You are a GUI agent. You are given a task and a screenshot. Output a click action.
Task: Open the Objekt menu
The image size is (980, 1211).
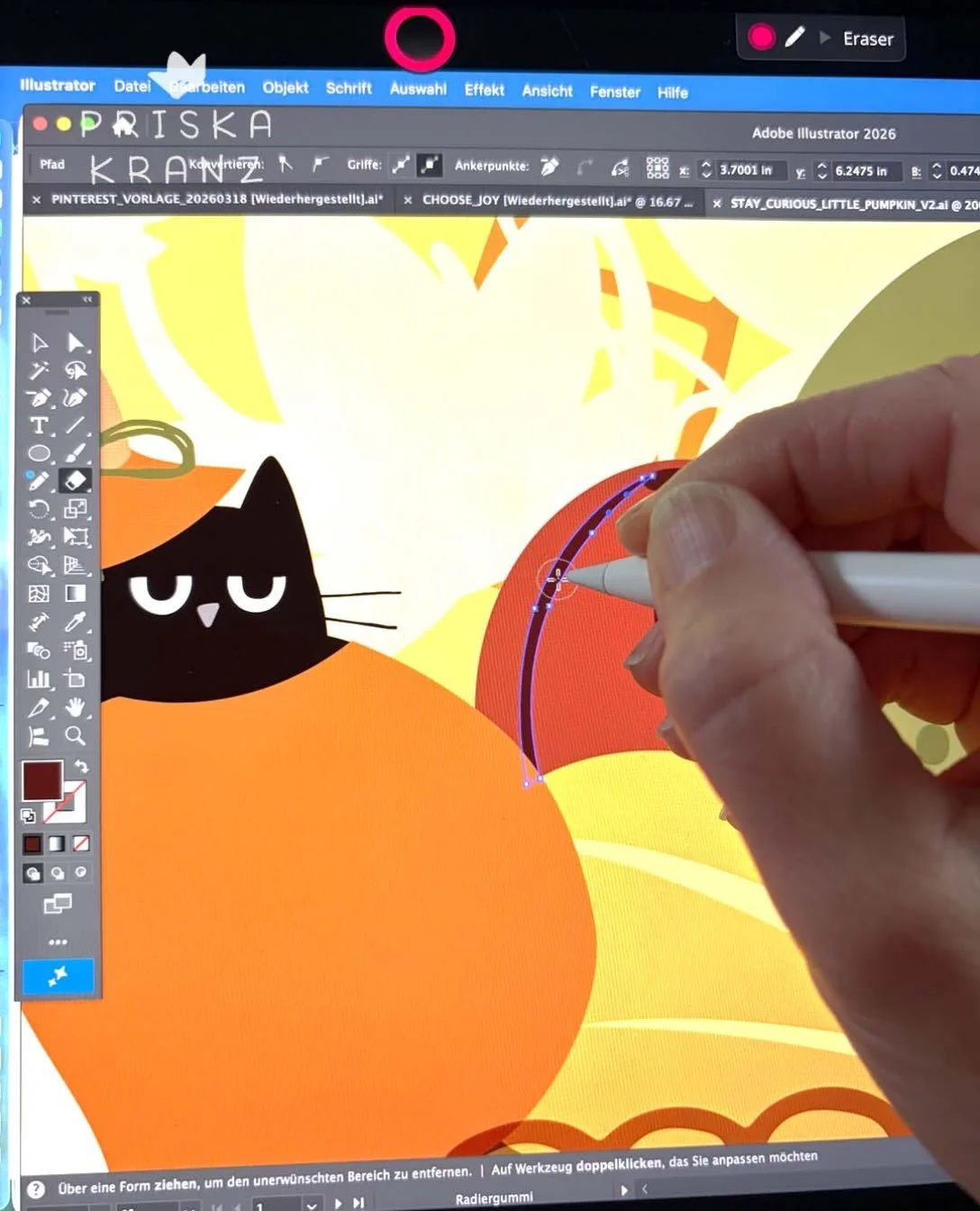[x=286, y=87]
